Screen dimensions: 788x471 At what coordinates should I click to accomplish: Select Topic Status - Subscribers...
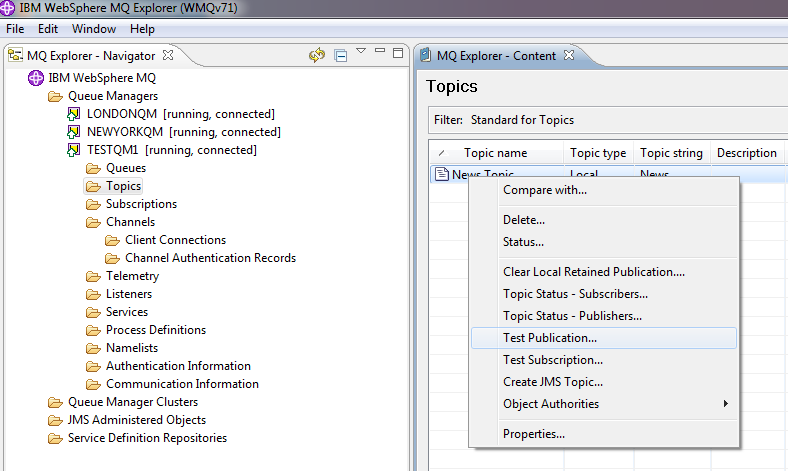tap(604, 294)
